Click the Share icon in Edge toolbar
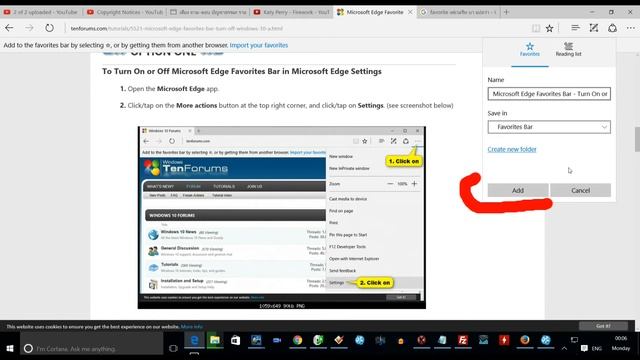This screenshot has height=360, width=640. click(612, 28)
